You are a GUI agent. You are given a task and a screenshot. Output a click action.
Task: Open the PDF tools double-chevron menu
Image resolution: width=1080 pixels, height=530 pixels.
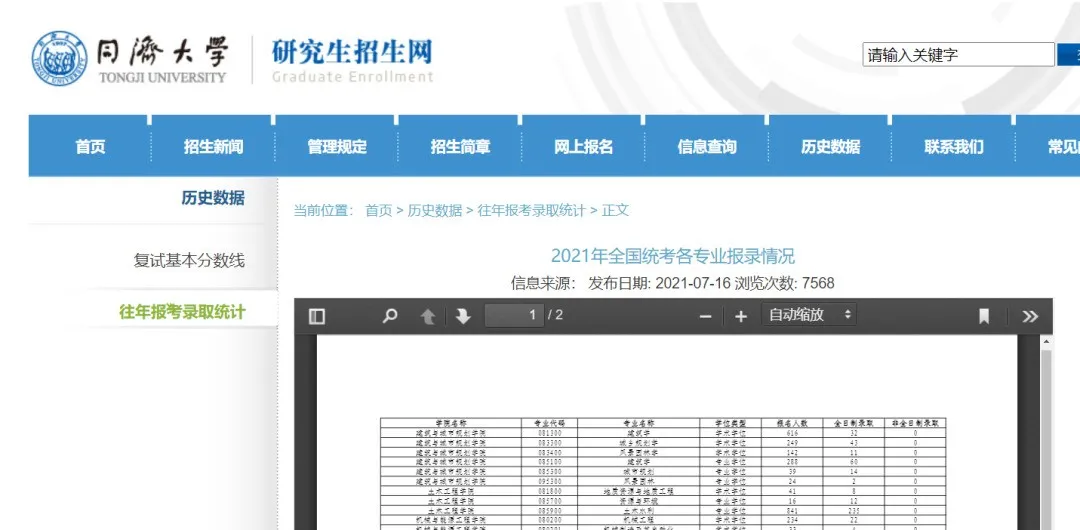(x=1030, y=316)
